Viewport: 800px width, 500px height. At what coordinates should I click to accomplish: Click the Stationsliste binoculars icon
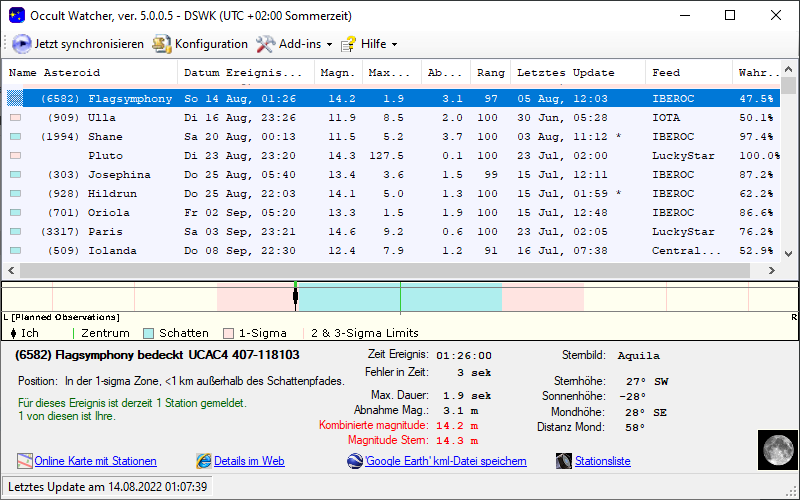point(567,461)
